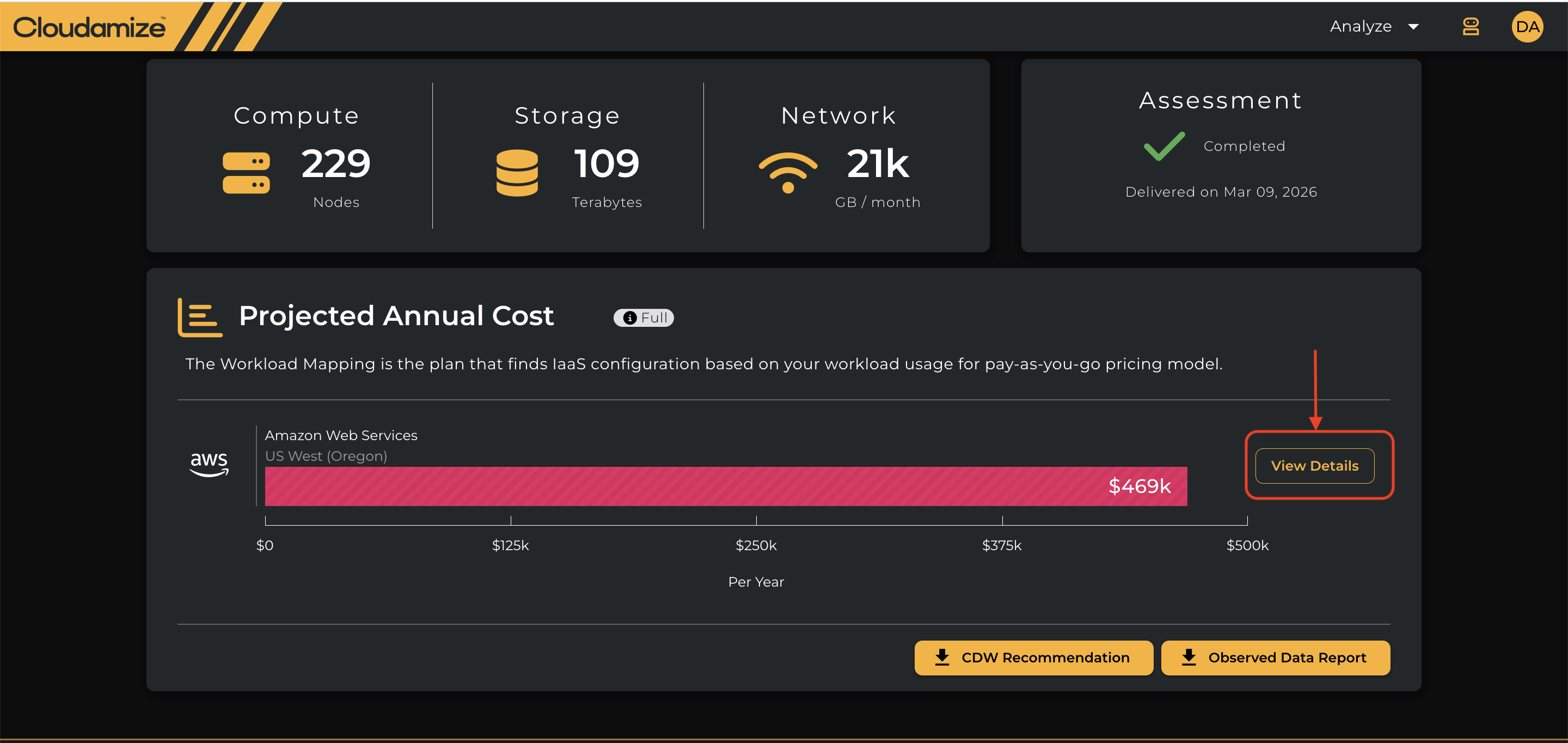Click the $469k AWS cost bar
The height and width of the screenshot is (743, 1568).
pyautogui.click(x=726, y=486)
